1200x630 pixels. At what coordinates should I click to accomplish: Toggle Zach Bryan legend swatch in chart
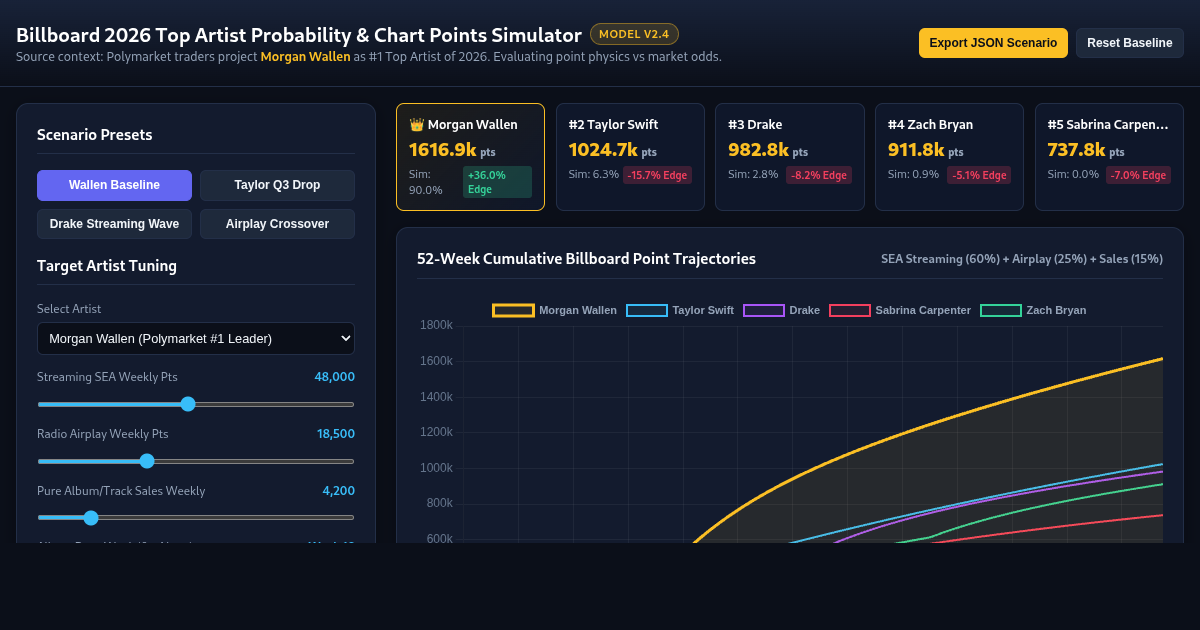click(1000, 310)
